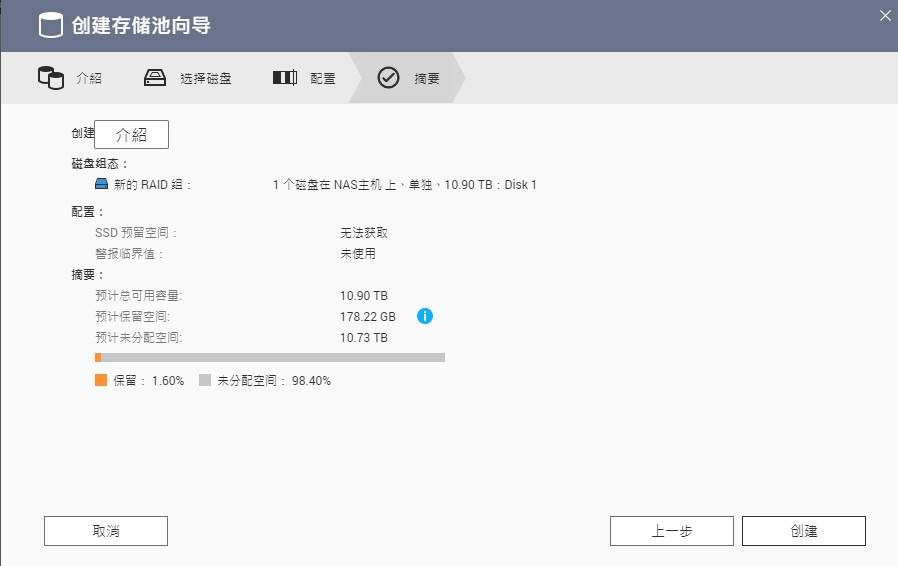The image size is (898, 566).
Task: Click the RAID description mentioning Disk 1
Action: coord(404,184)
